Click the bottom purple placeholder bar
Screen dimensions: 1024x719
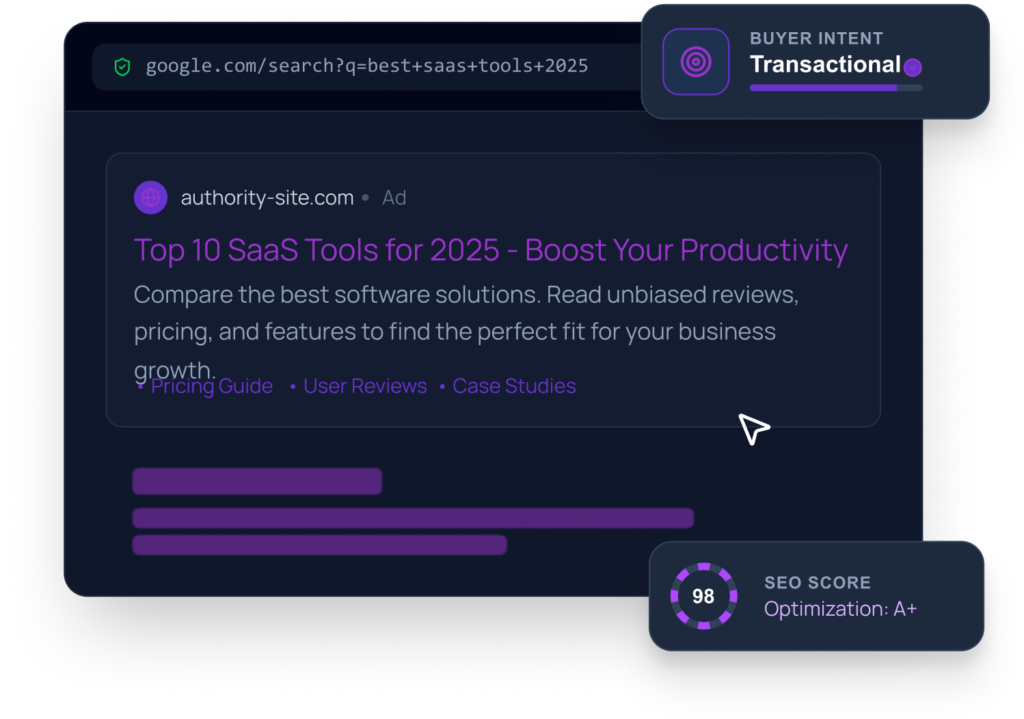coord(319,545)
